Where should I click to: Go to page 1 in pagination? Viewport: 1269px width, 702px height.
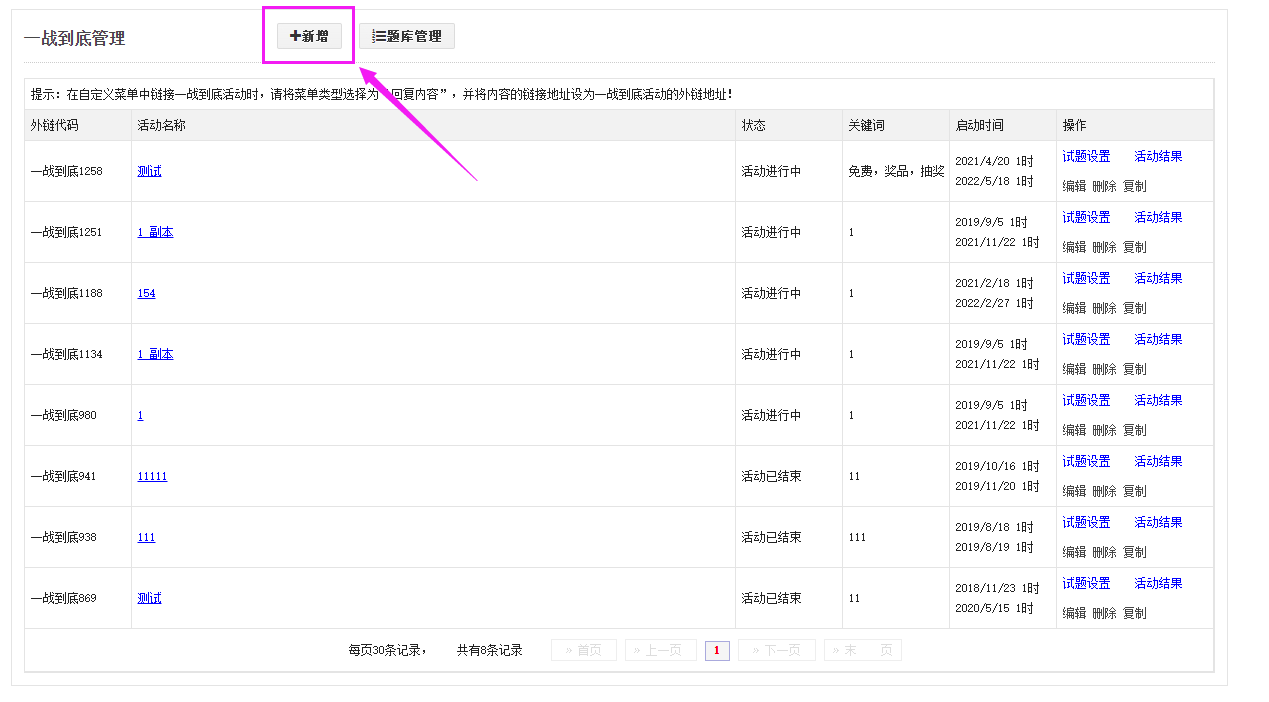pyautogui.click(x=717, y=650)
